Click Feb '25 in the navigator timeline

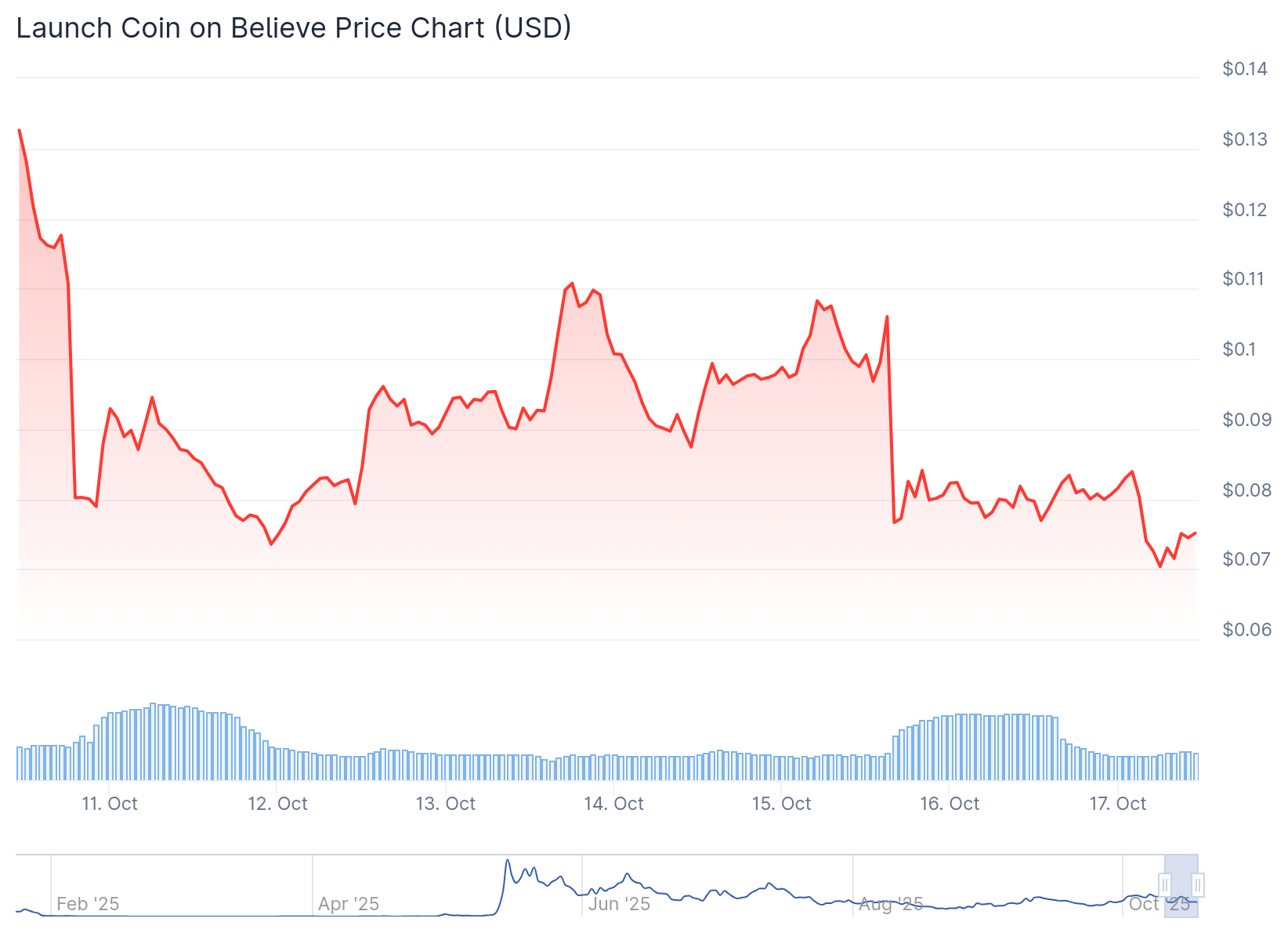point(88,904)
